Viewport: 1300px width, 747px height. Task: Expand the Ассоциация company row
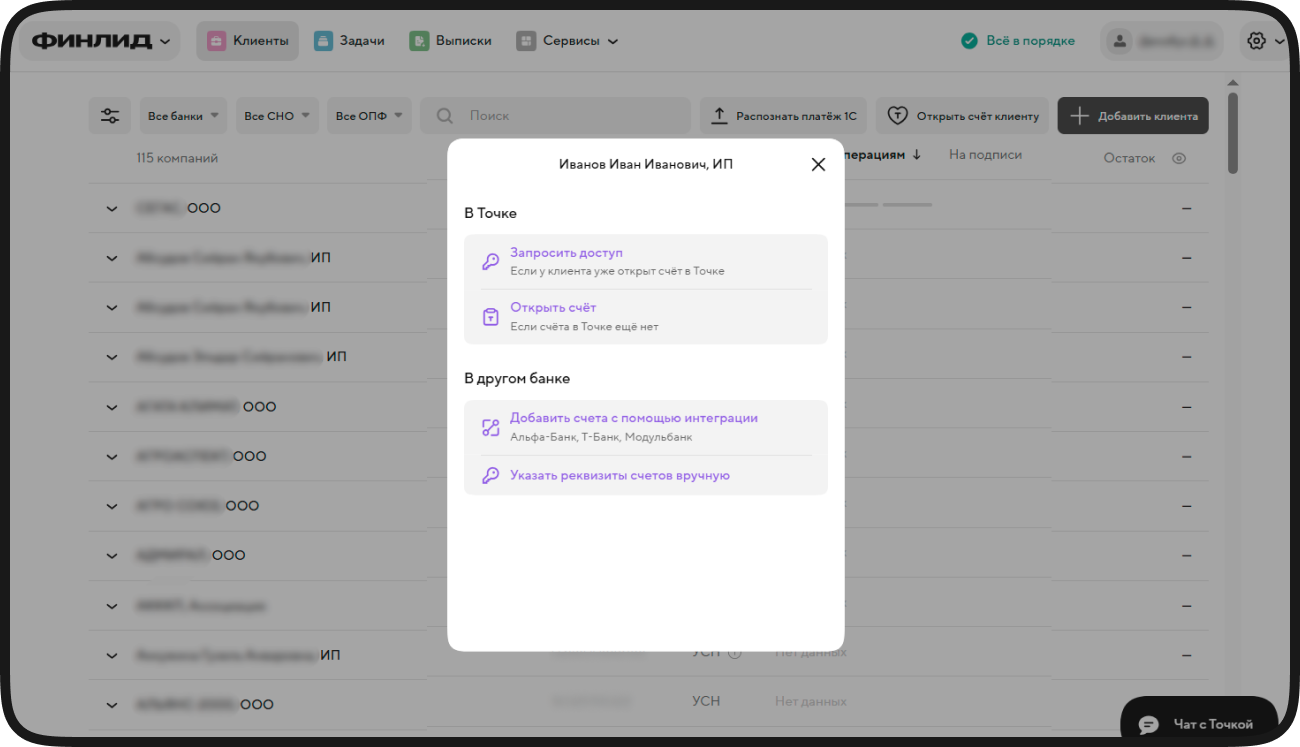coord(111,605)
